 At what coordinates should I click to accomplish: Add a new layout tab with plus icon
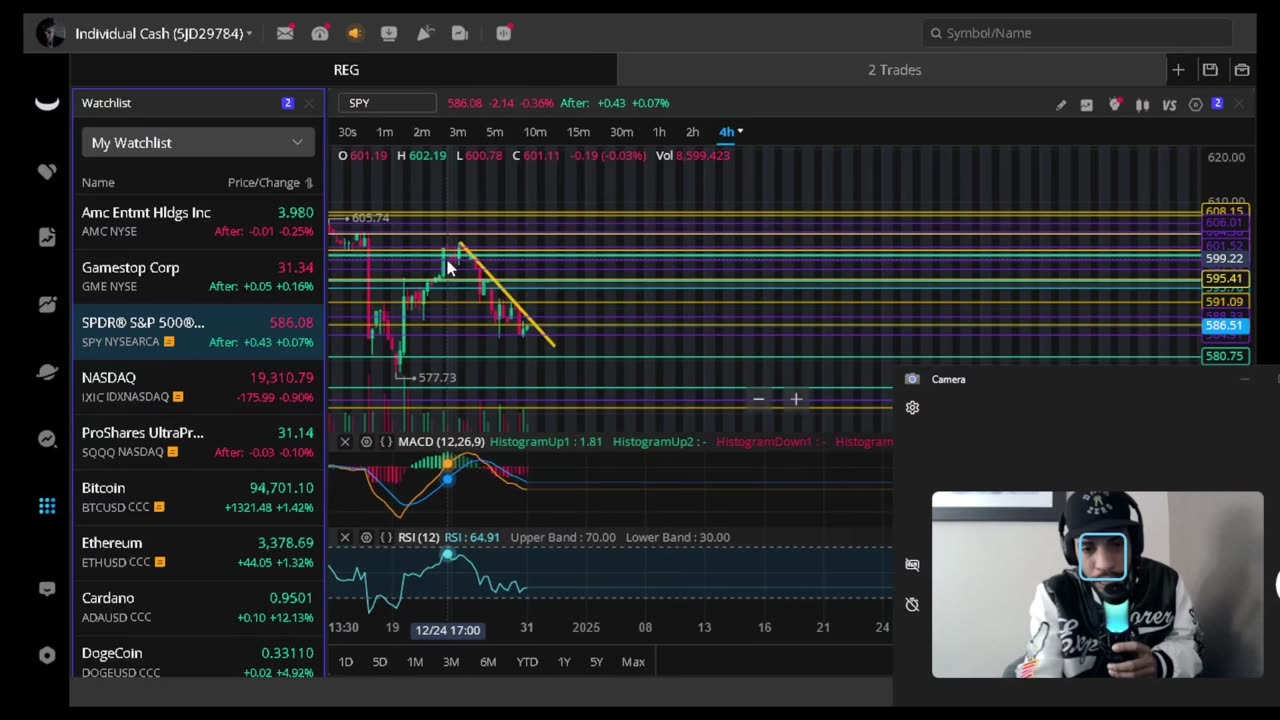(1178, 70)
